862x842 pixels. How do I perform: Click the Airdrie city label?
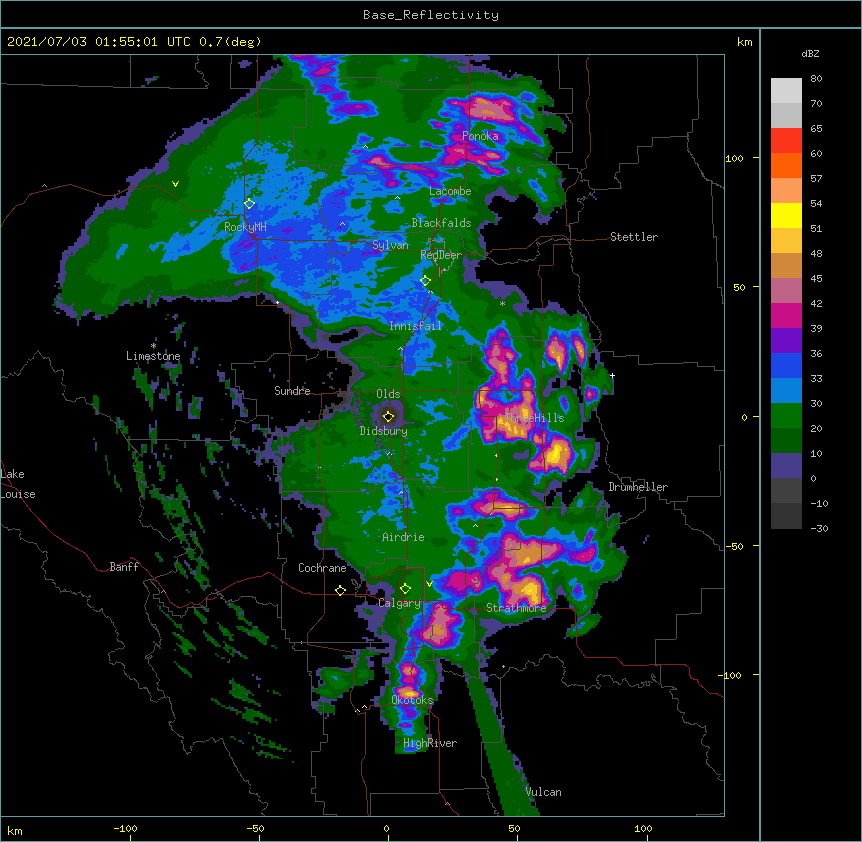403,537
